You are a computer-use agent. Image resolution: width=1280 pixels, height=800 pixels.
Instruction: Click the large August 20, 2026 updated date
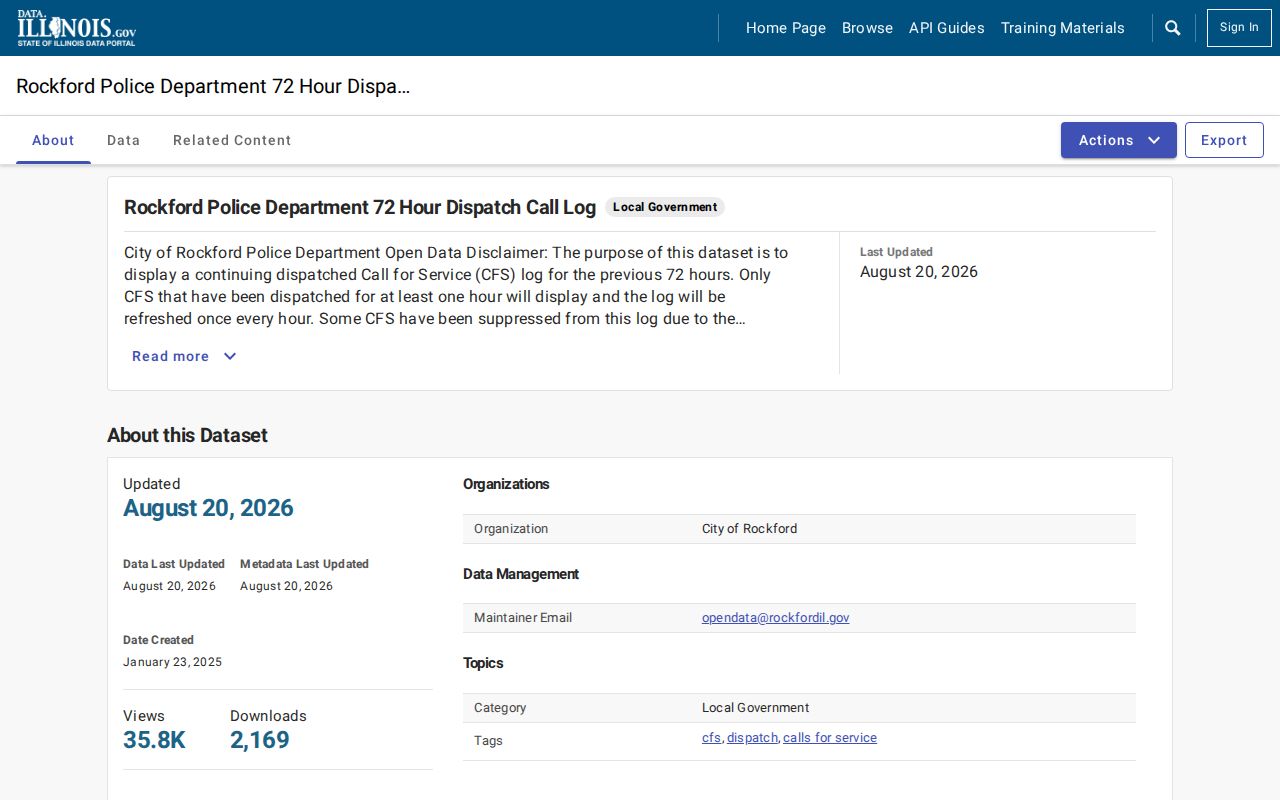click(x=208, y=508)
